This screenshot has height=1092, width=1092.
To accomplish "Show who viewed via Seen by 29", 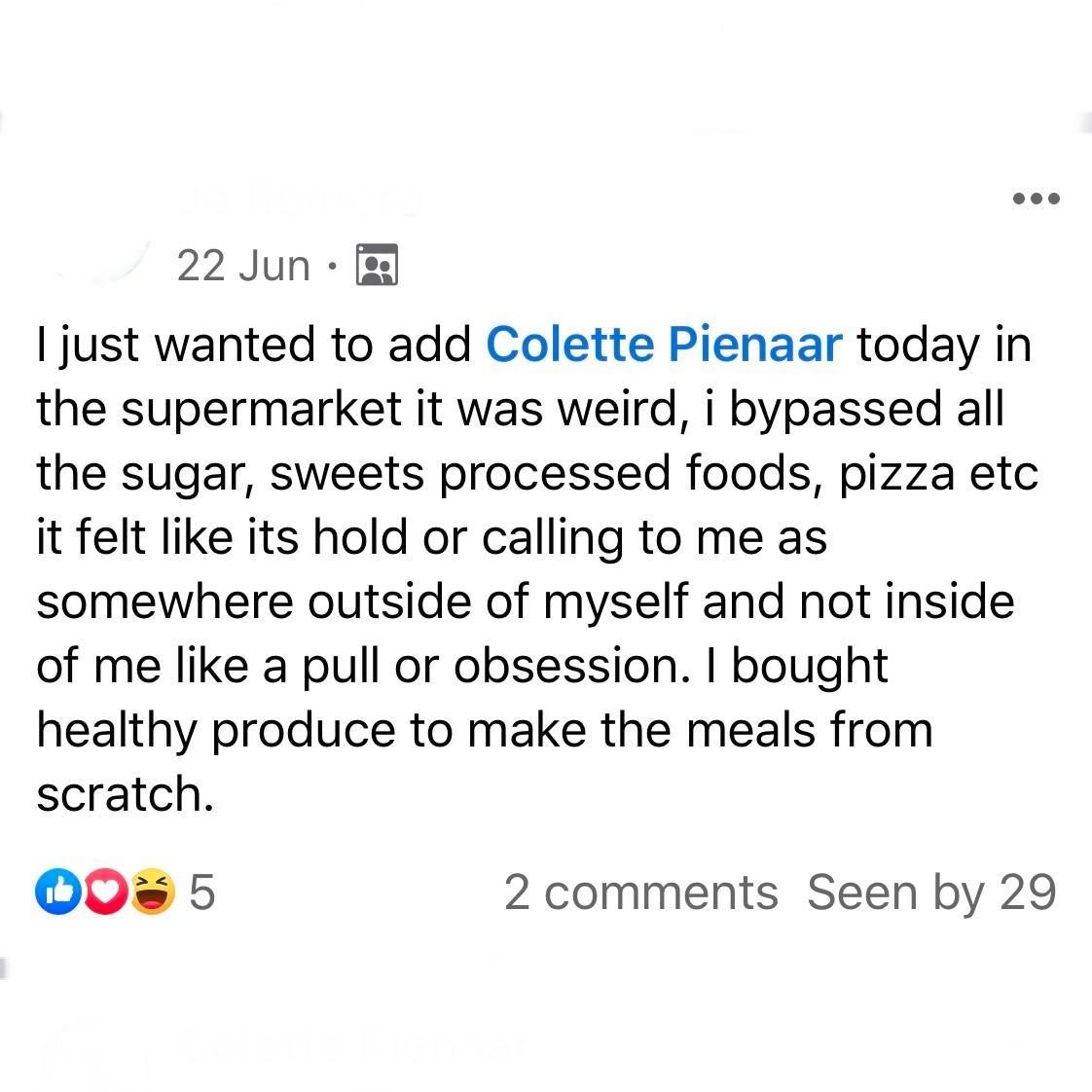I will (x=930, y=892).
